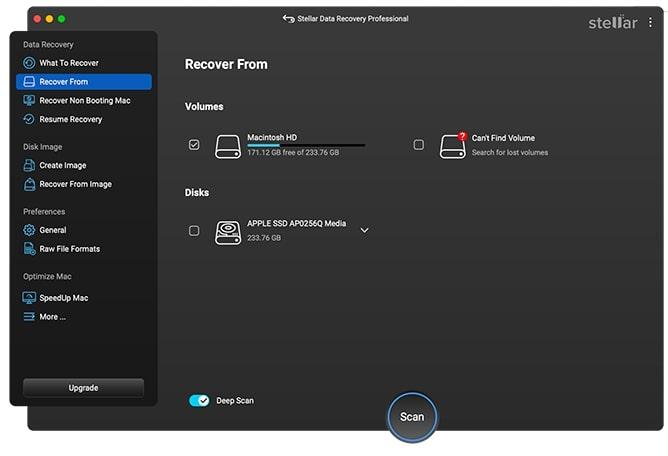Click the Can't Find Volume label
The image size is (668, 456).
(x=503, y=138)
